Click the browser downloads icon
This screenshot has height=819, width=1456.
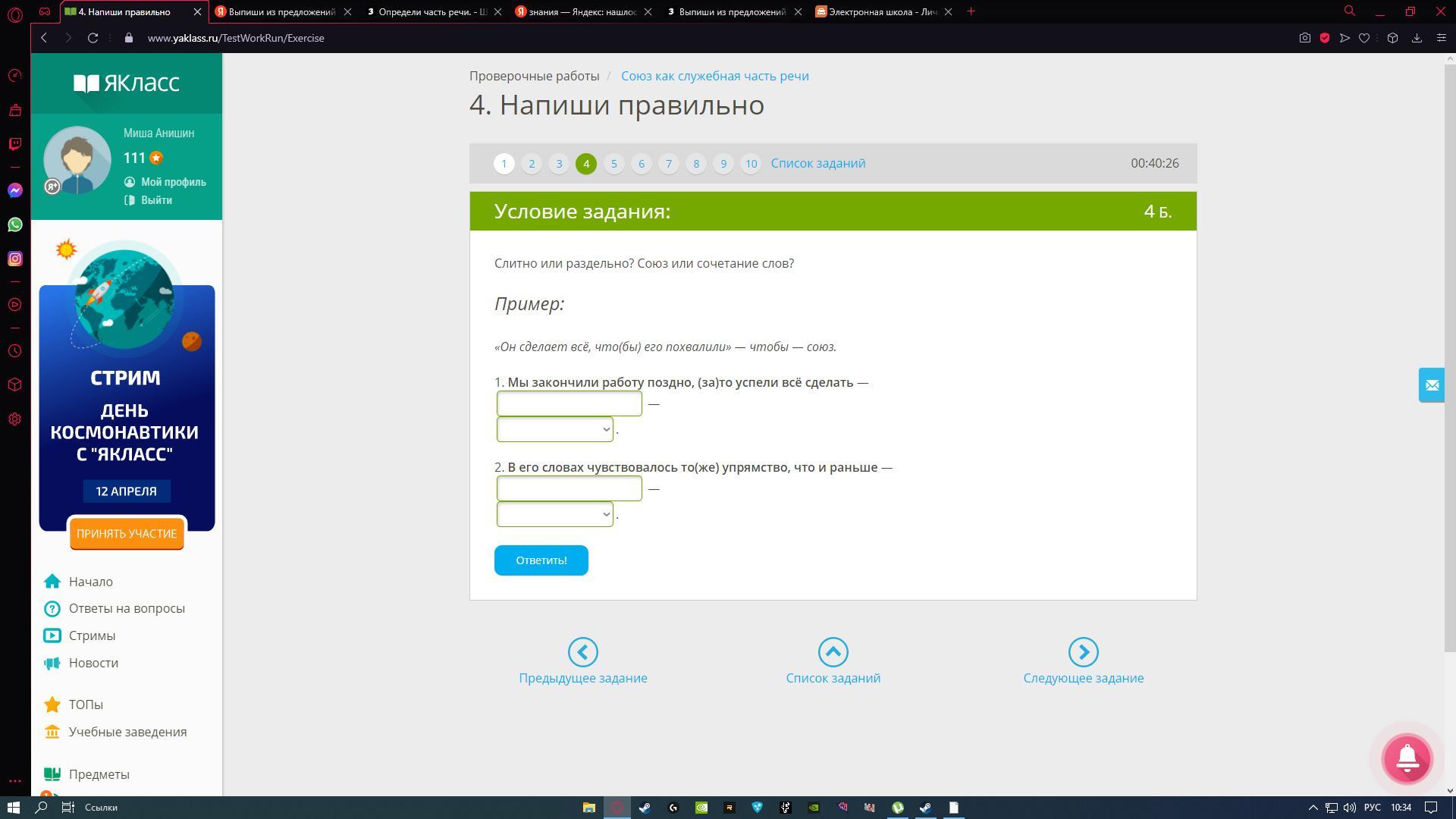point(1416,38)
